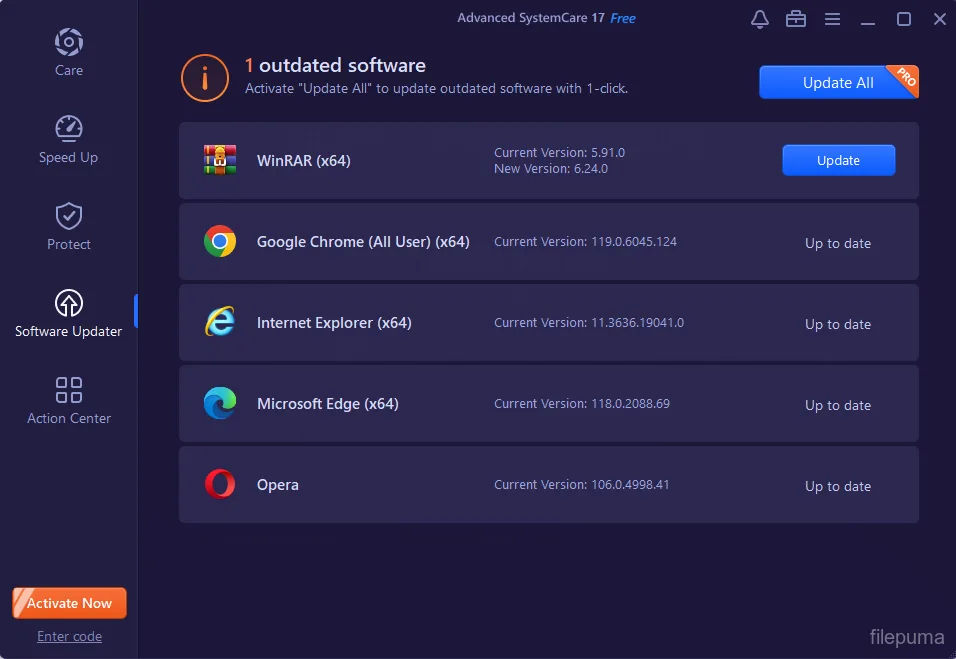Update WinRAR to version 6.24.0

click(x=838, y=160)
